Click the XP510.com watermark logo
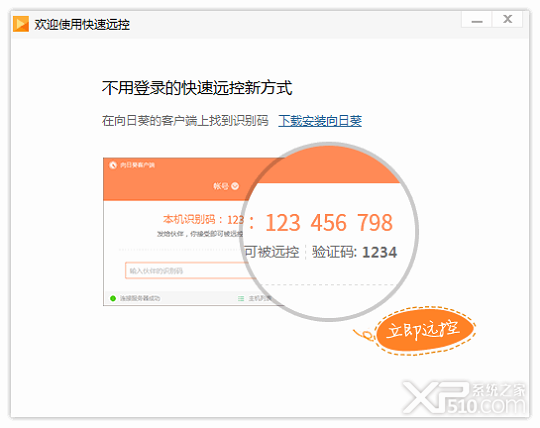The width and height of the screenshot is (540, 428). (x=464, y=398)
